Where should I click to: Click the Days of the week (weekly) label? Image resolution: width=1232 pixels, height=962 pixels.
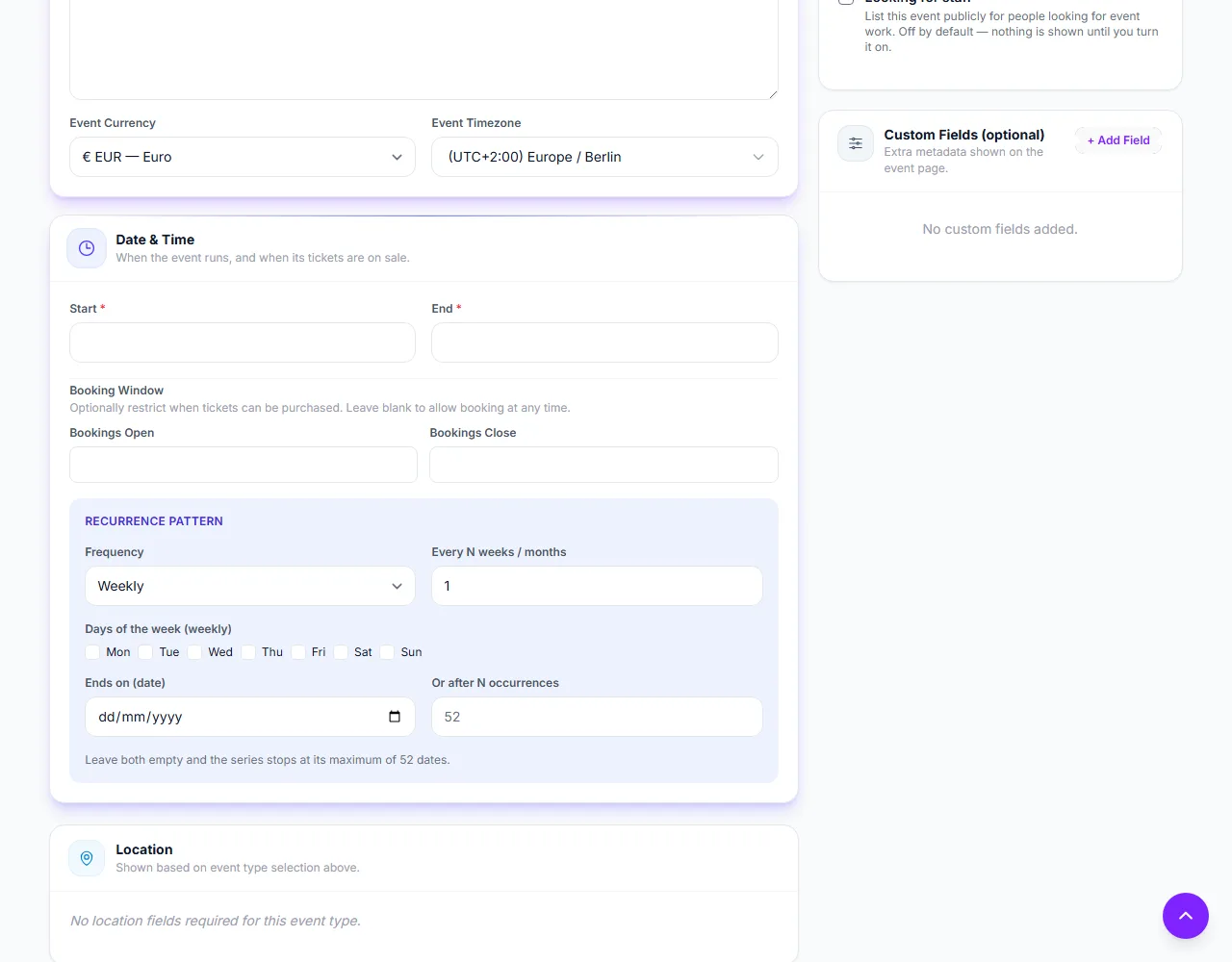(x=158, y=629)
